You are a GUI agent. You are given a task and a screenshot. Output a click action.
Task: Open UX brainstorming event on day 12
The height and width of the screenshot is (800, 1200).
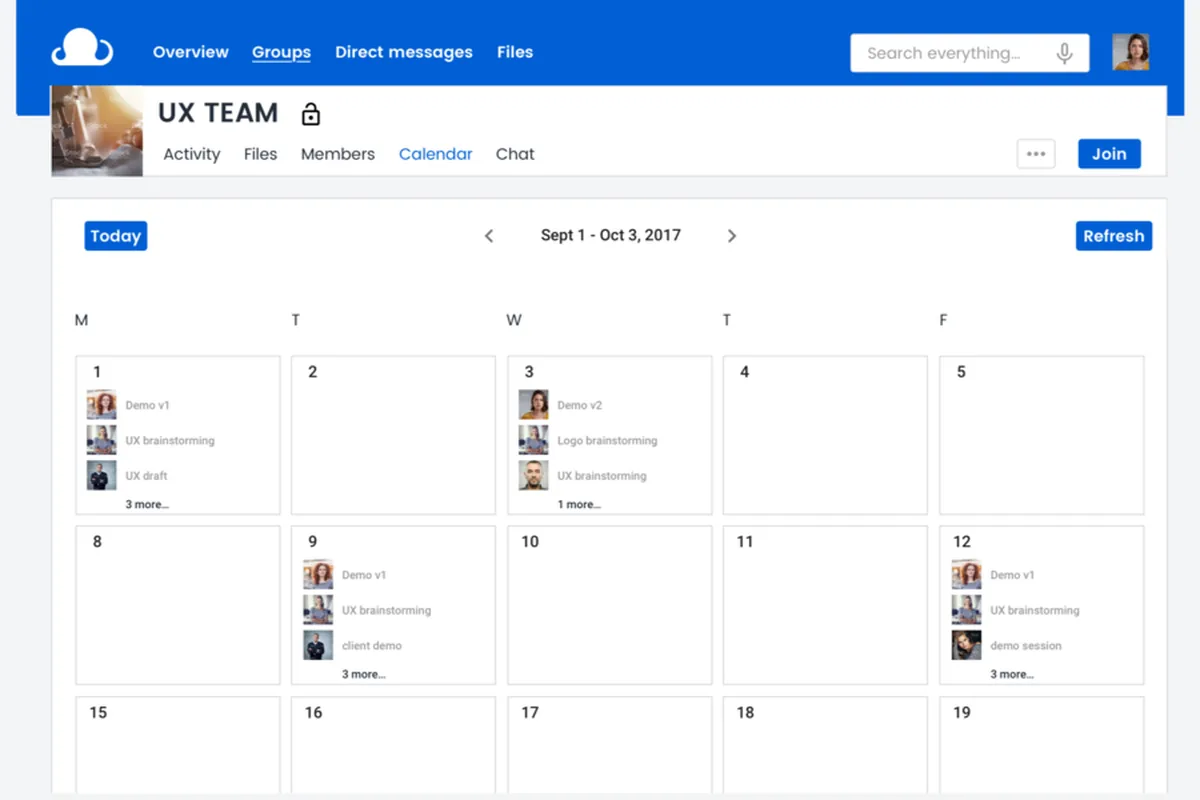[1035, 610]
